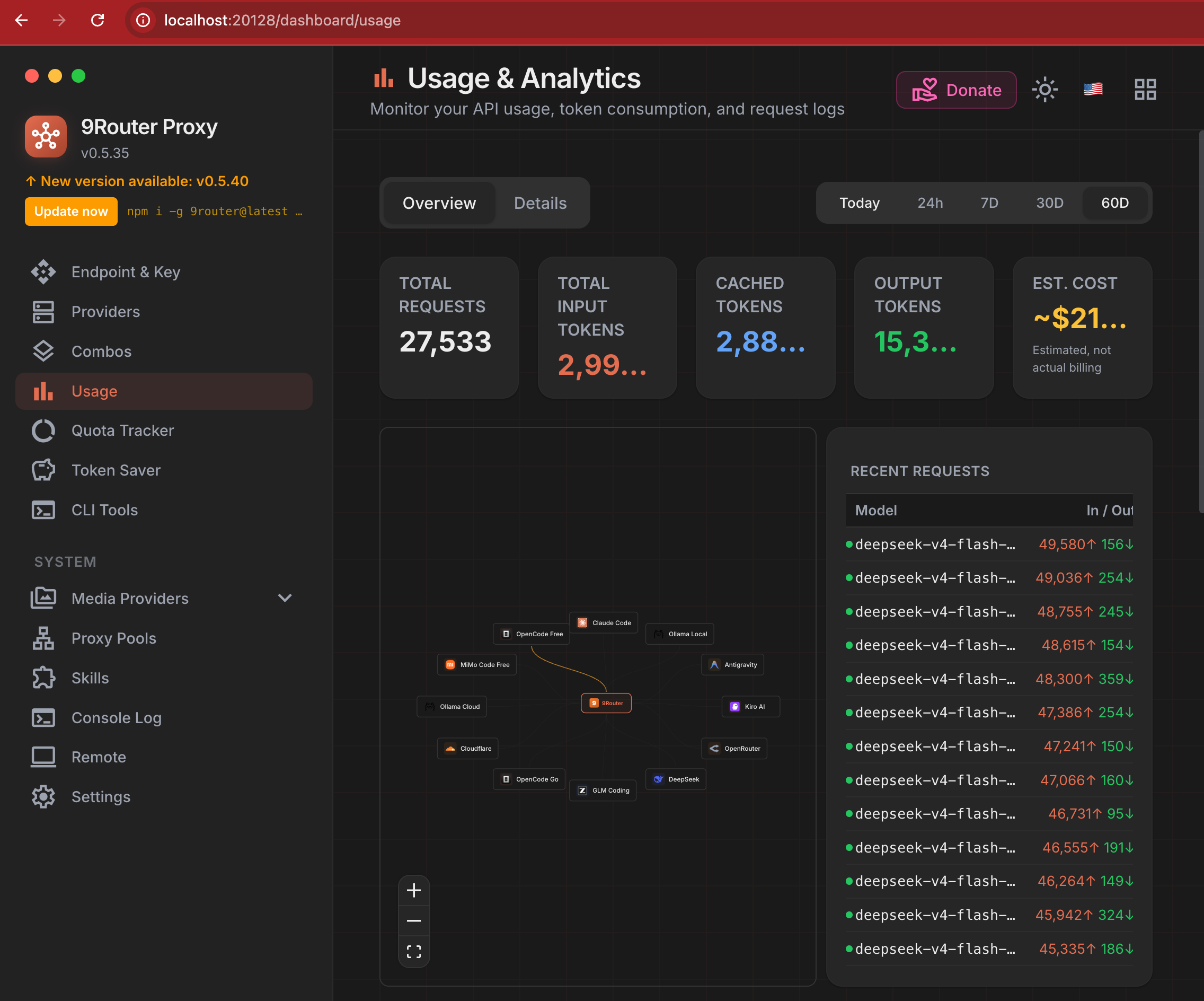
Task: Select the DeepSeek node
Action: (676, 779)
